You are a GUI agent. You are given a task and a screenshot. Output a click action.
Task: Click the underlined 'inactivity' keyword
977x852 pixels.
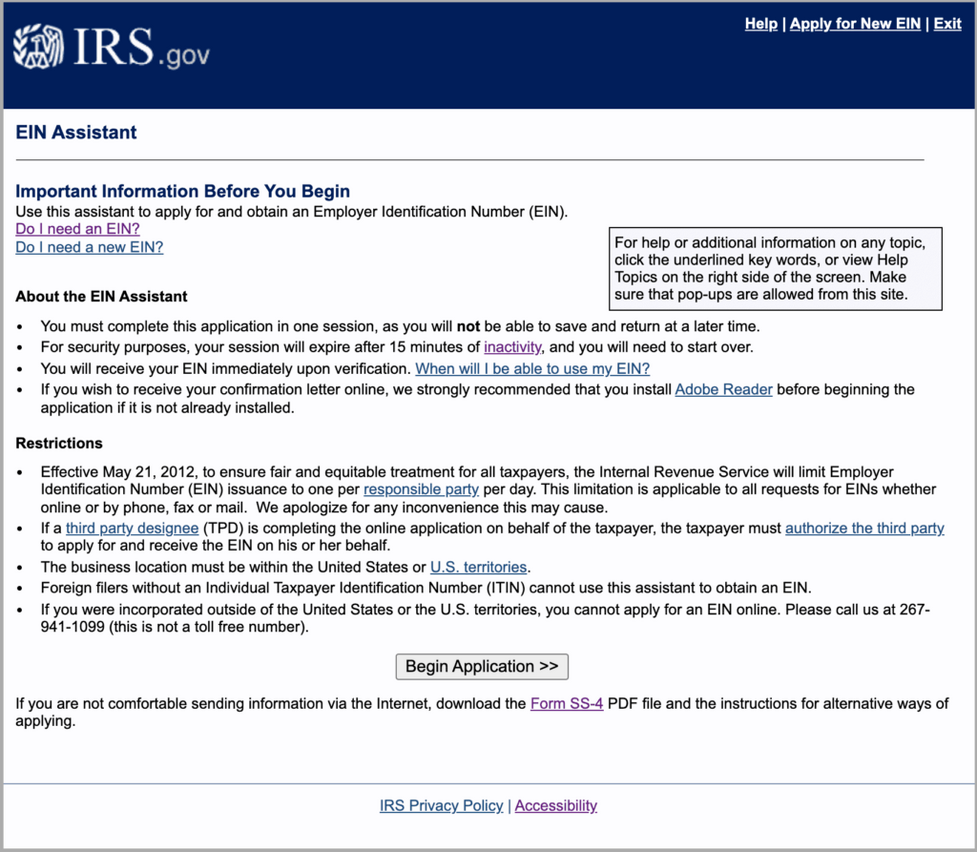point(512,347)
